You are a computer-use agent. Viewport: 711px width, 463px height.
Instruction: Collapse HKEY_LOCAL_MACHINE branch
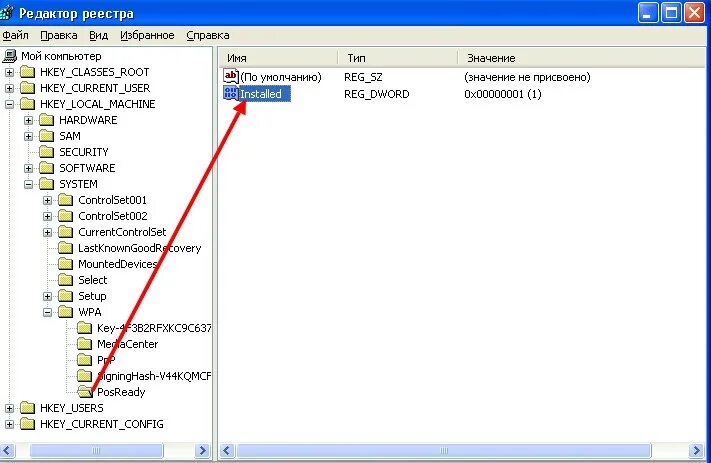pyautogui.click(x=10, y=104)
